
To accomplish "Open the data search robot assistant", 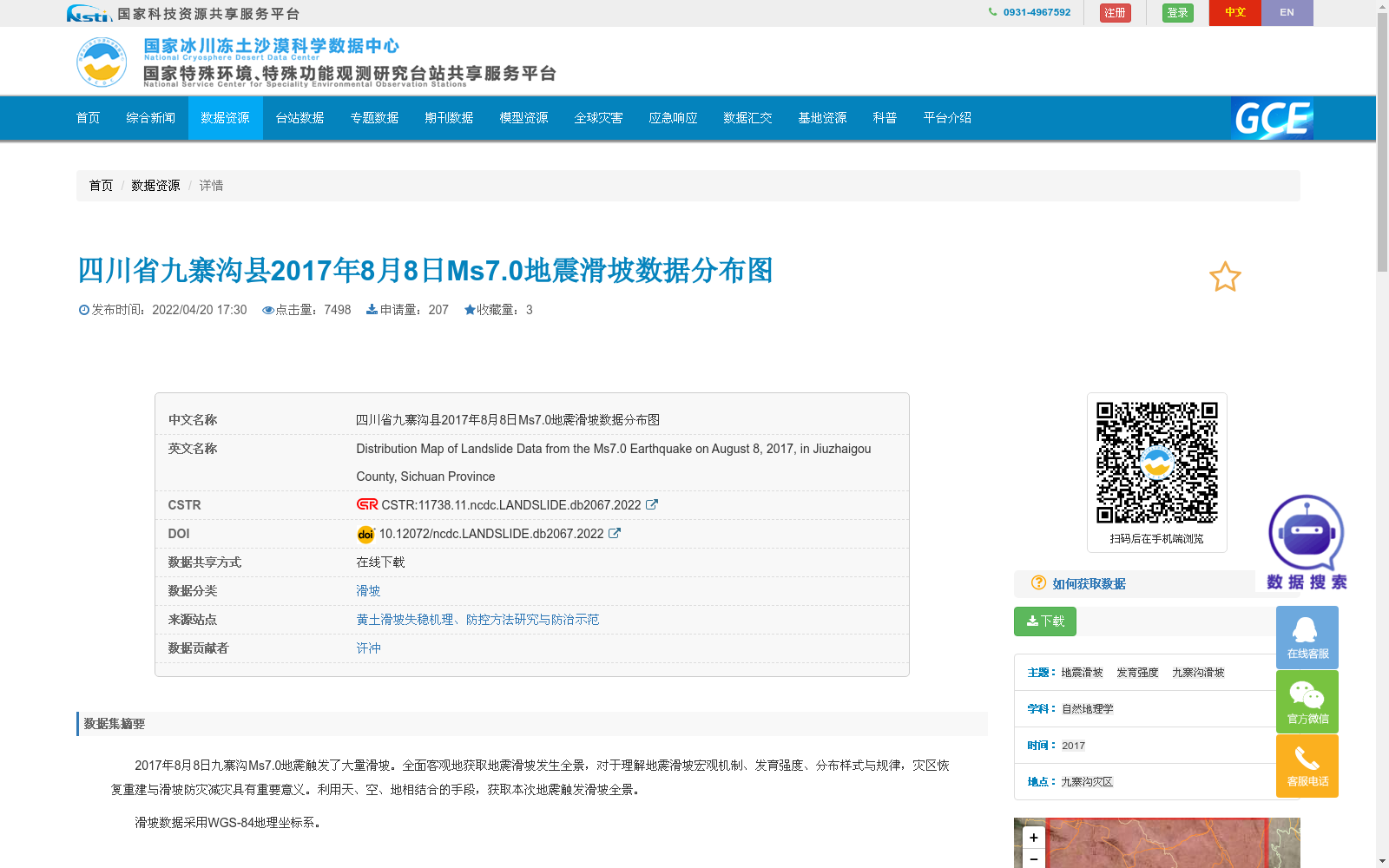I will (x=1307, y=542).
